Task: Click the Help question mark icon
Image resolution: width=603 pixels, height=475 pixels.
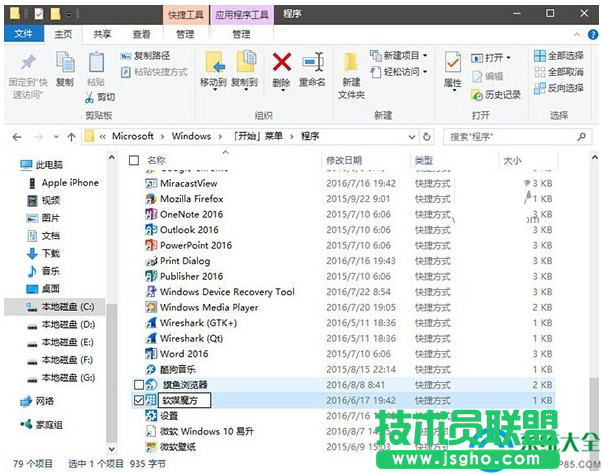Action: click(593, 35)
